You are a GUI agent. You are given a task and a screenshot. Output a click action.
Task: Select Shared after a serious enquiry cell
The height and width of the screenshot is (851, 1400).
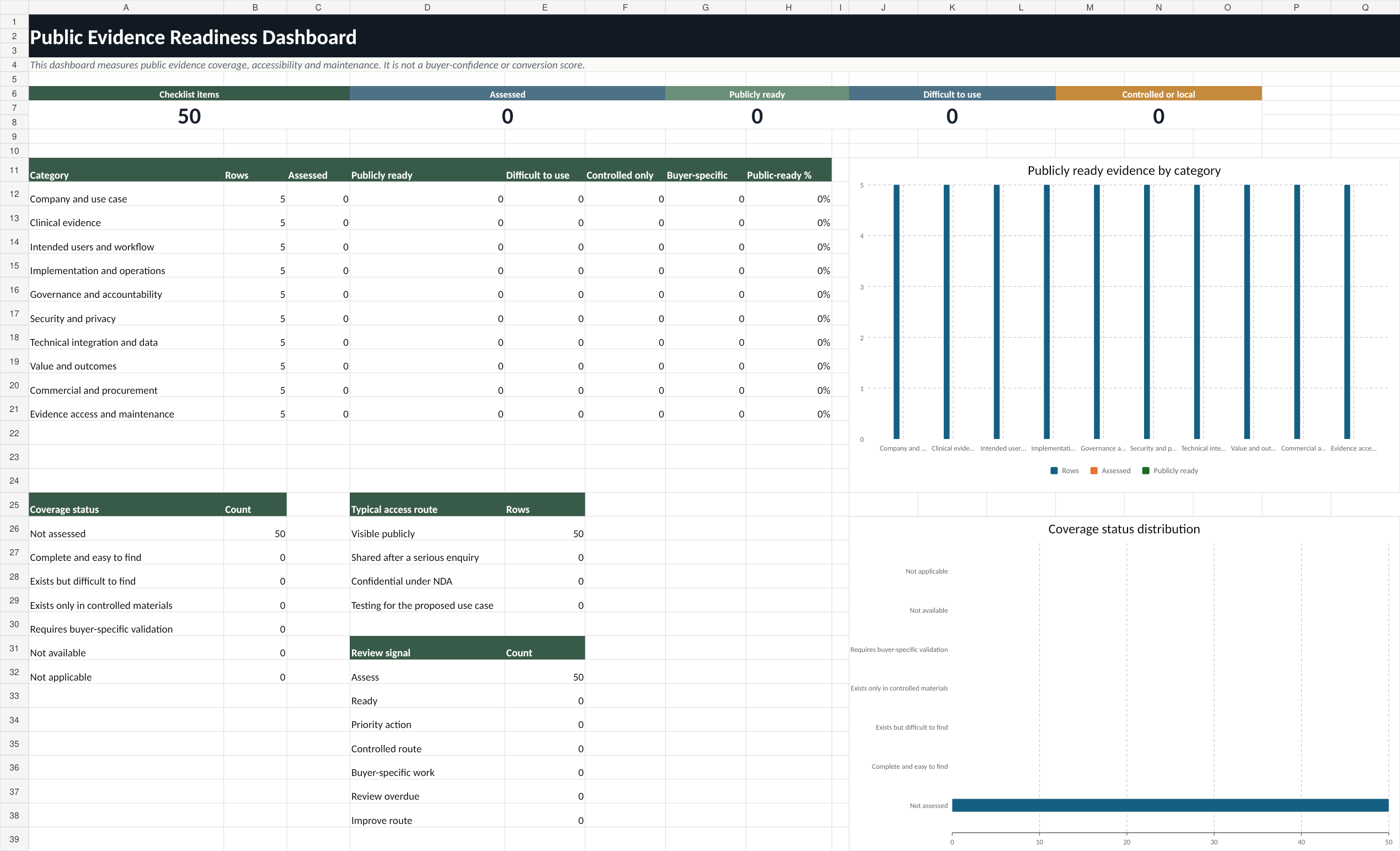[428, 552]
